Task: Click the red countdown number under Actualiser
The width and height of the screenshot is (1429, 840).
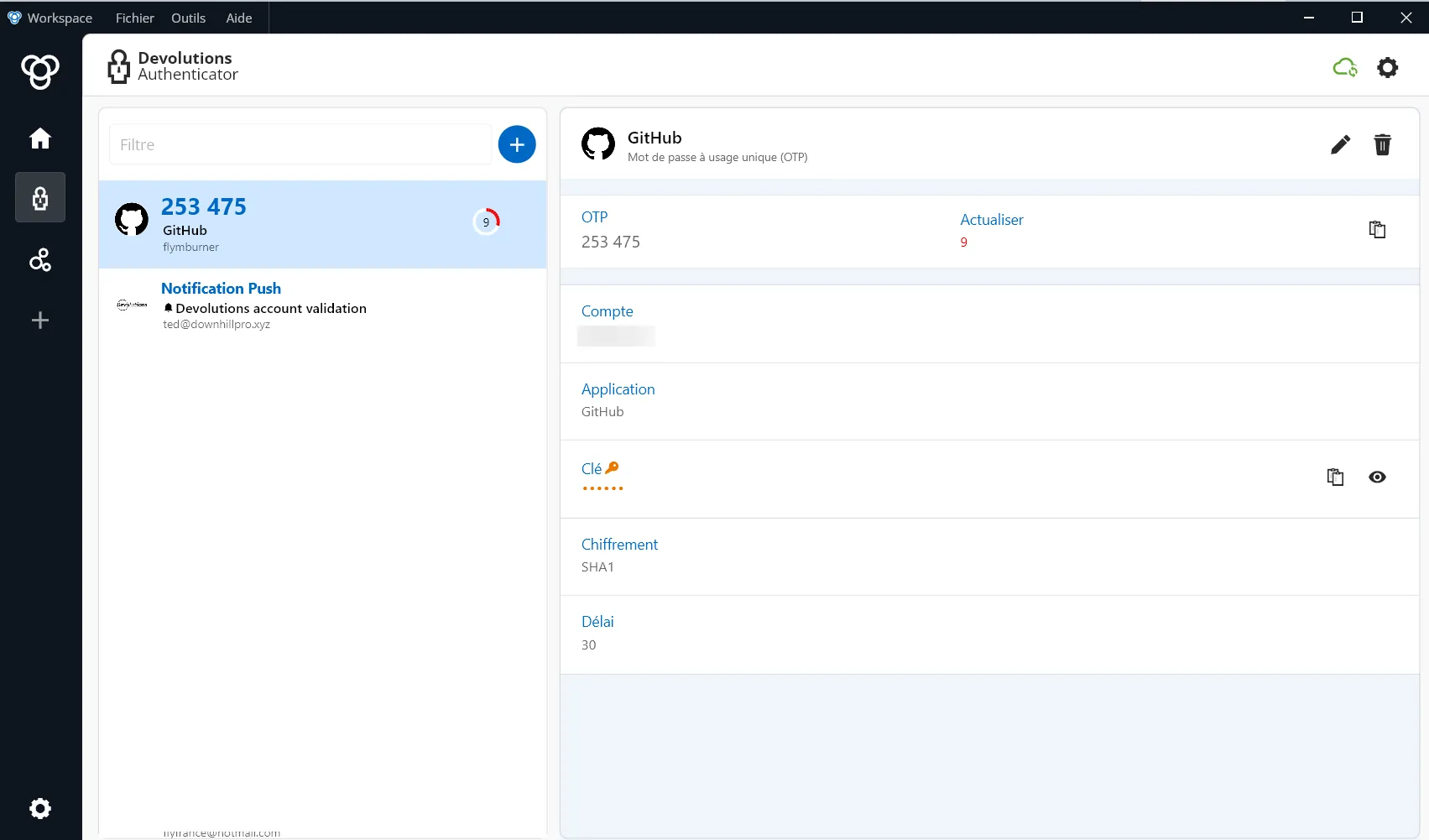Action: [x=964, y=243]
